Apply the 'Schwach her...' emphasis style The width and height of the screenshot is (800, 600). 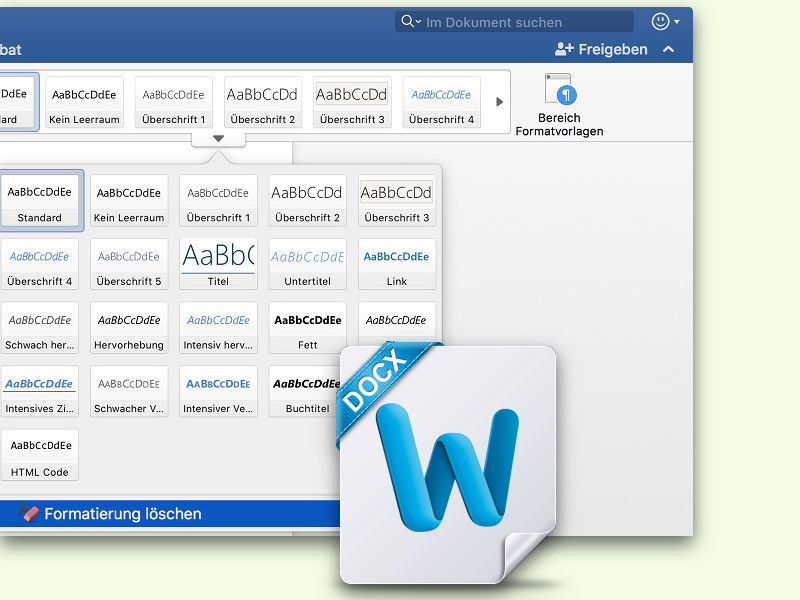click(x=40, y=328)
